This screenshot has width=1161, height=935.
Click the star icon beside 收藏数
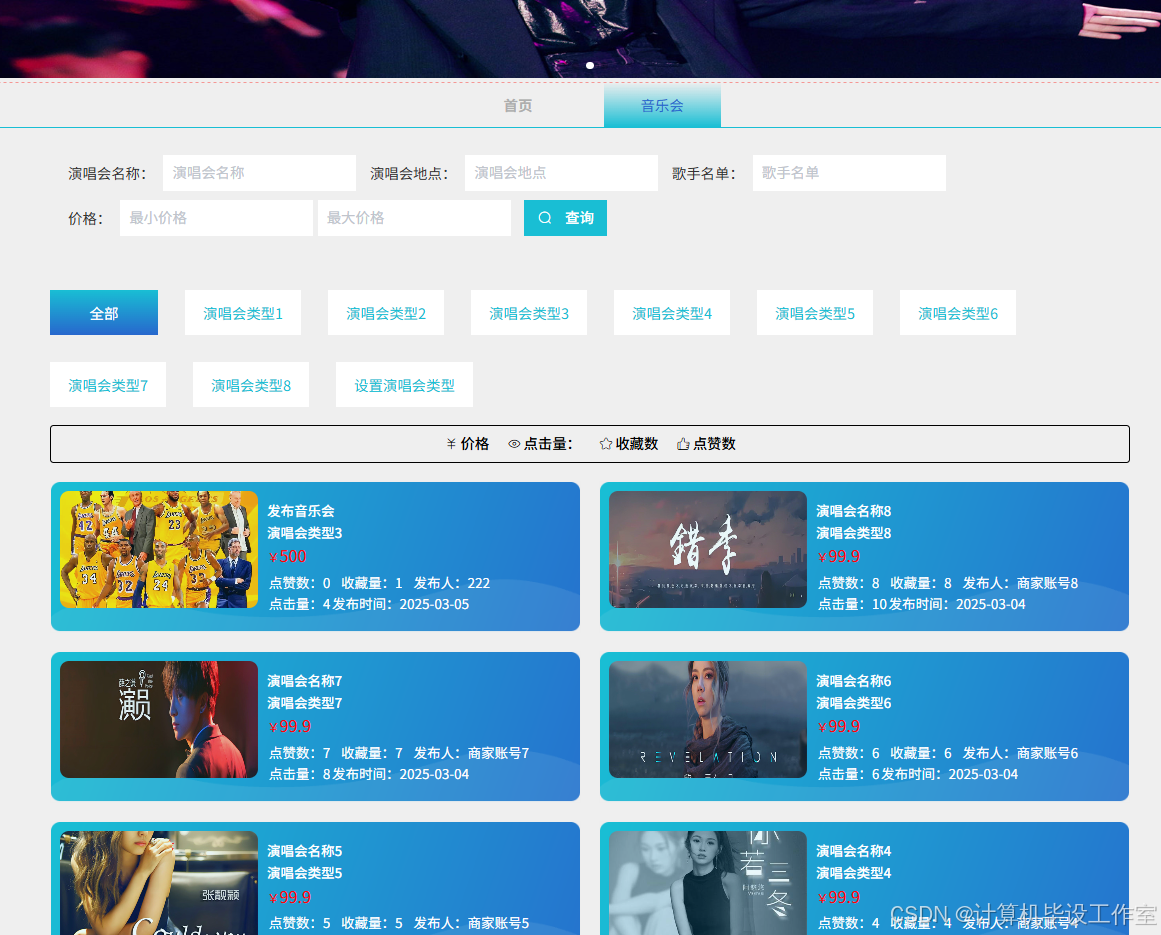pyautogui.click(x=606, y=444)
